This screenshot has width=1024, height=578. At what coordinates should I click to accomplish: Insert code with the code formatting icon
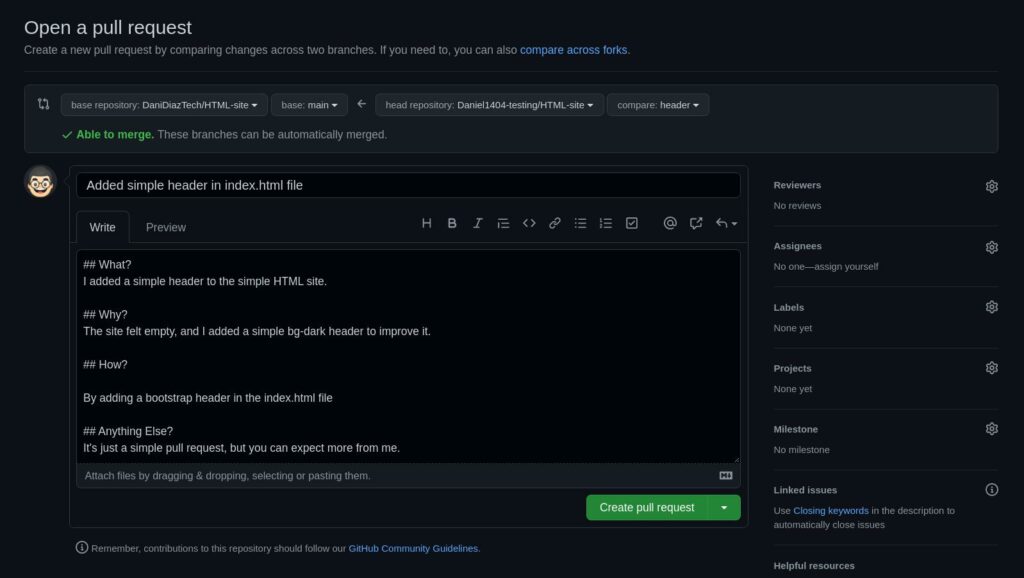tap(529, 223)
